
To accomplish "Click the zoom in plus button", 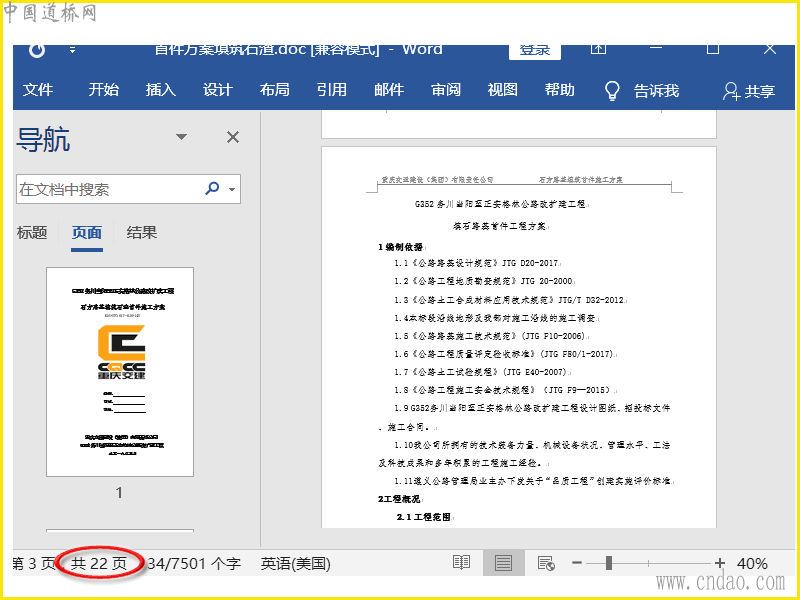I will (x=719, y=563).
